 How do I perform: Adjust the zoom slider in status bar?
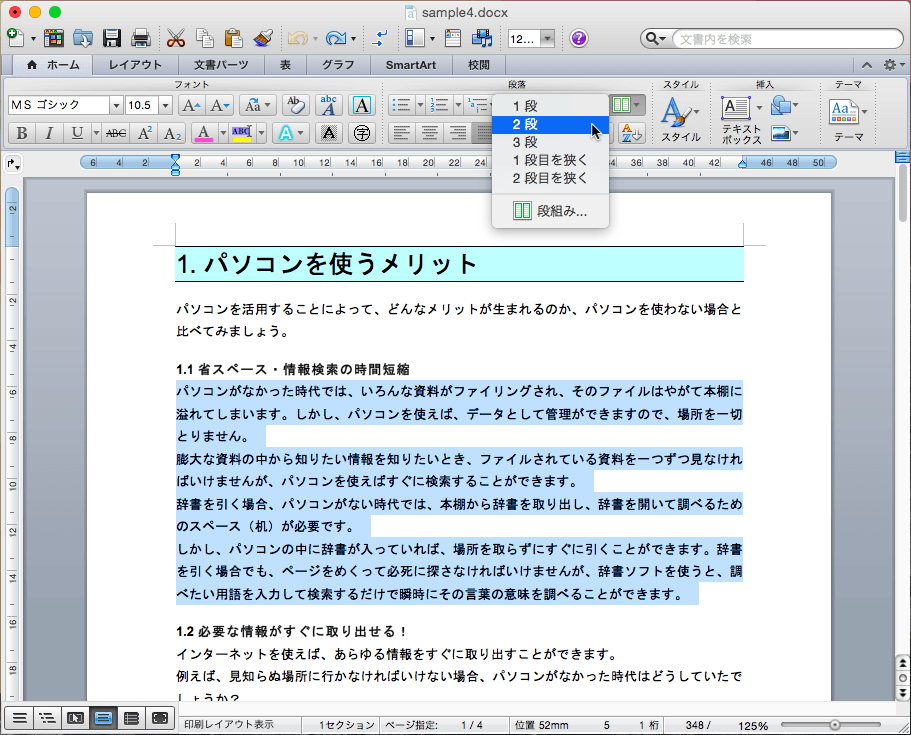[835, 725]
